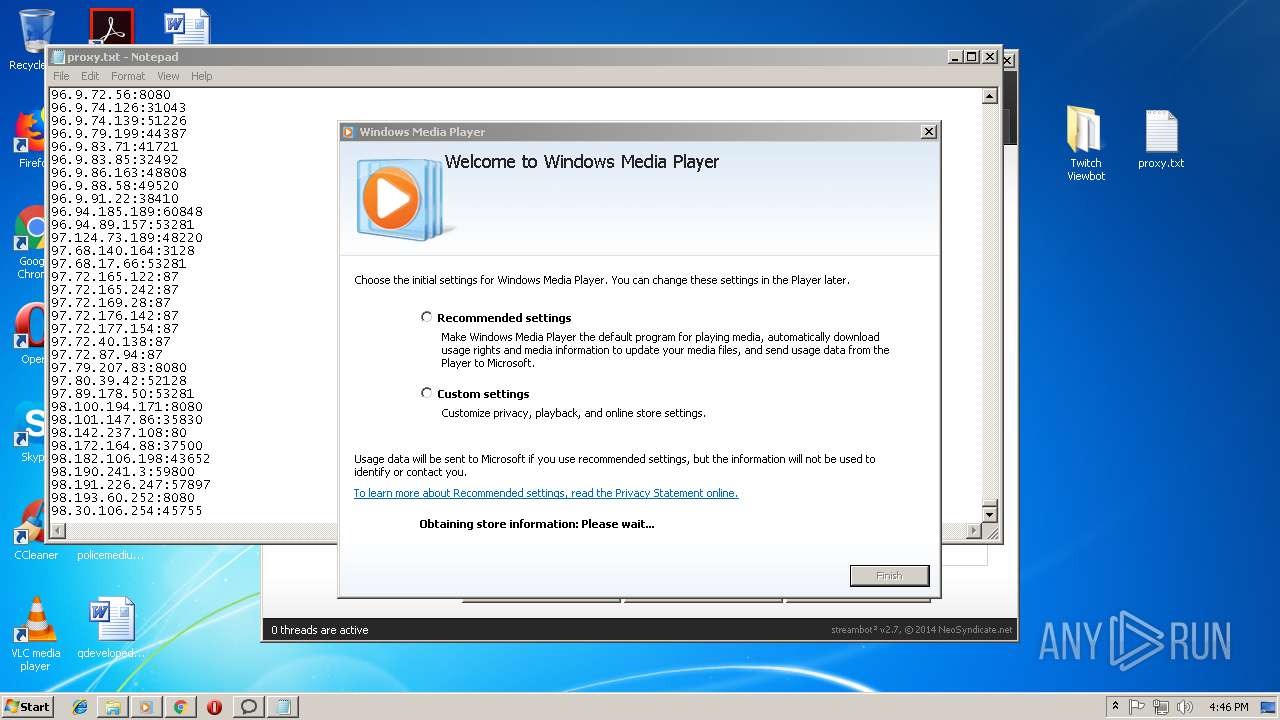The image size is (1280, 720).
Task: Open the Help menu in Notepad
Action: pos(202,76)
